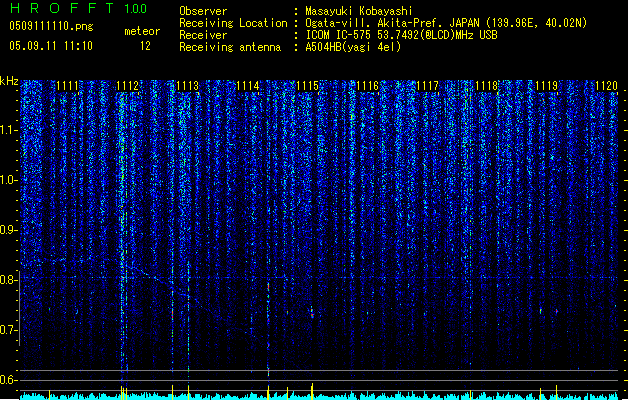Click the 1119 time marker
The height and width of the screenshot is (400, 629).
547,86
